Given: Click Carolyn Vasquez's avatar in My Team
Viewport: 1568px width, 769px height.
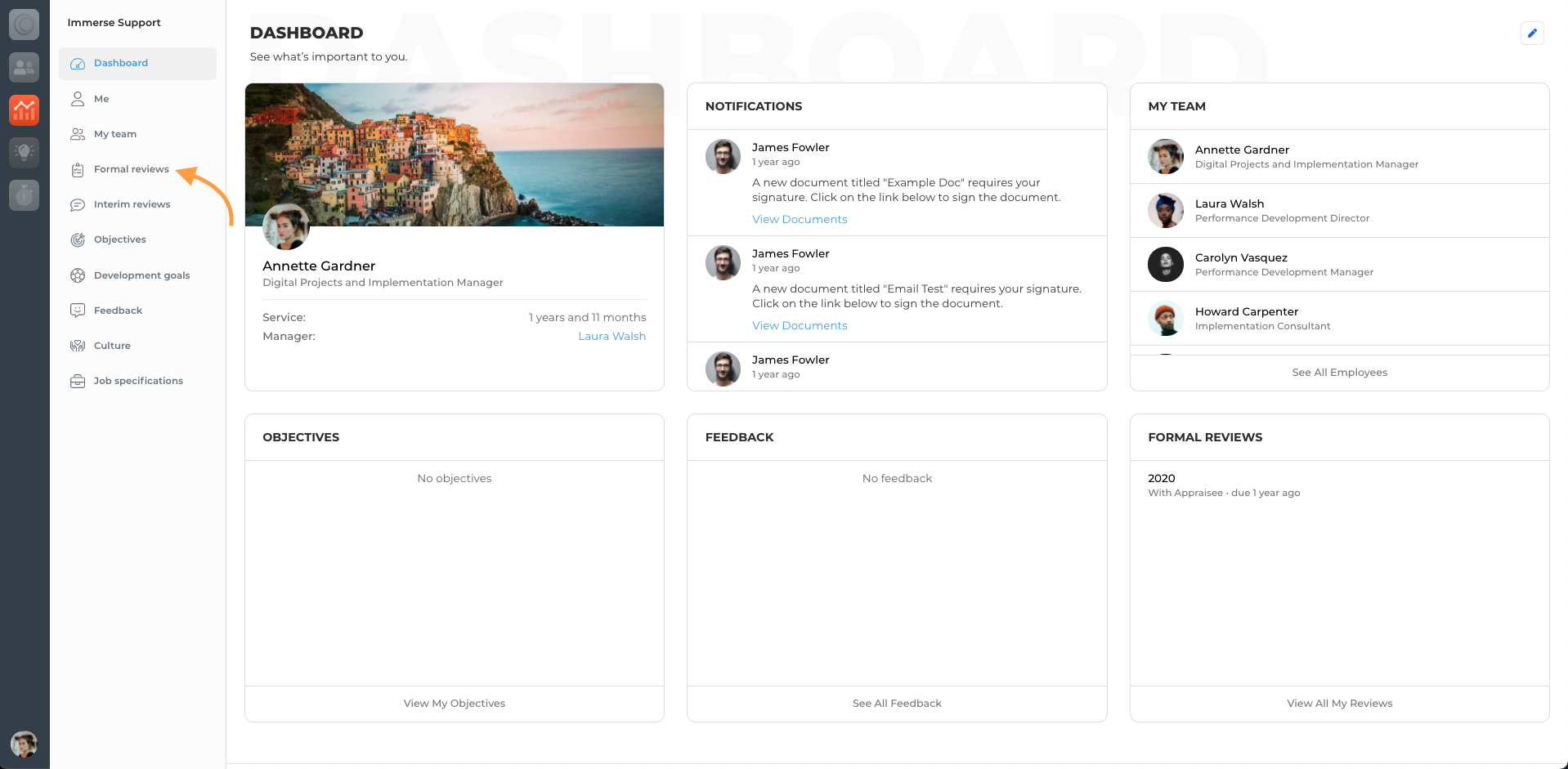Looking at the screenshot, I should click(x=1166, y=264).
